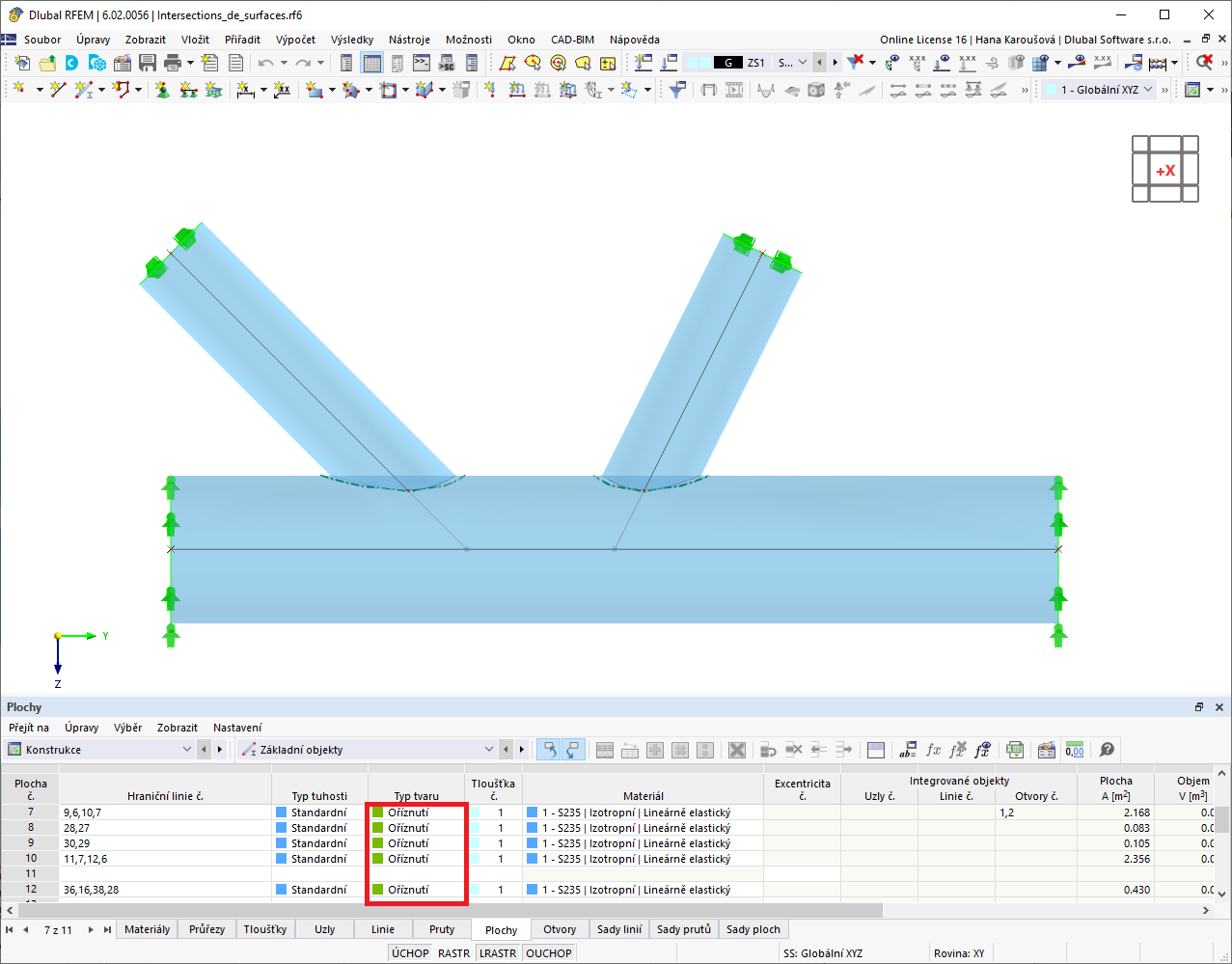Insert a line support
This screenshot has height=964, width=1232.
(188, 90)
